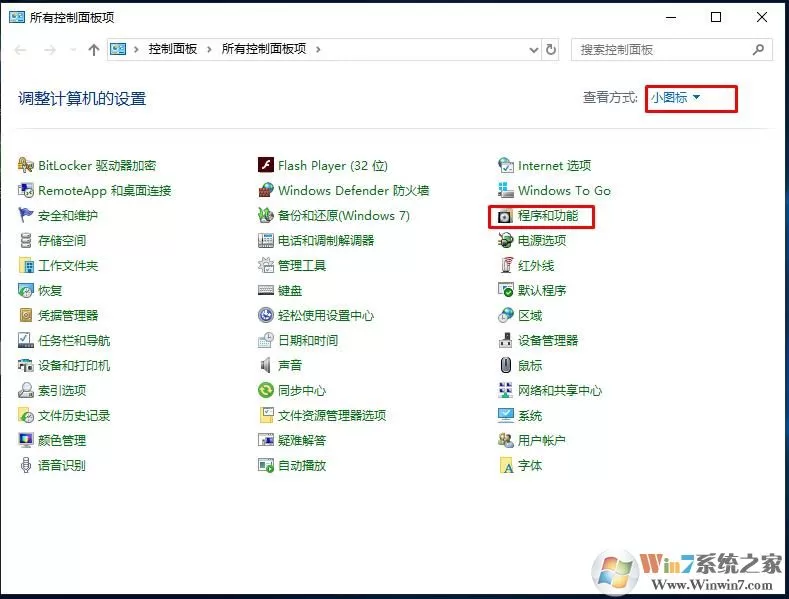Click the 声音 speaker icon
This screenshot has width=789, height=599.
266,365
